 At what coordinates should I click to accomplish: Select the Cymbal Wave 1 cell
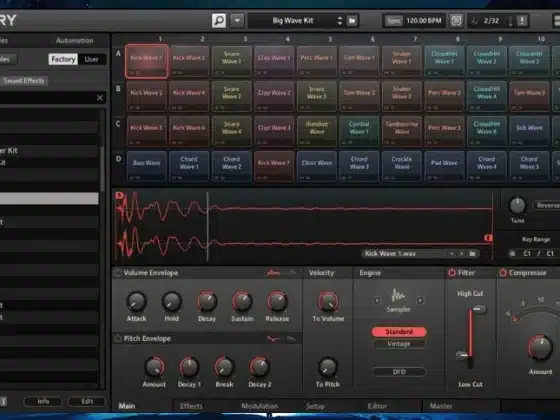359,131
